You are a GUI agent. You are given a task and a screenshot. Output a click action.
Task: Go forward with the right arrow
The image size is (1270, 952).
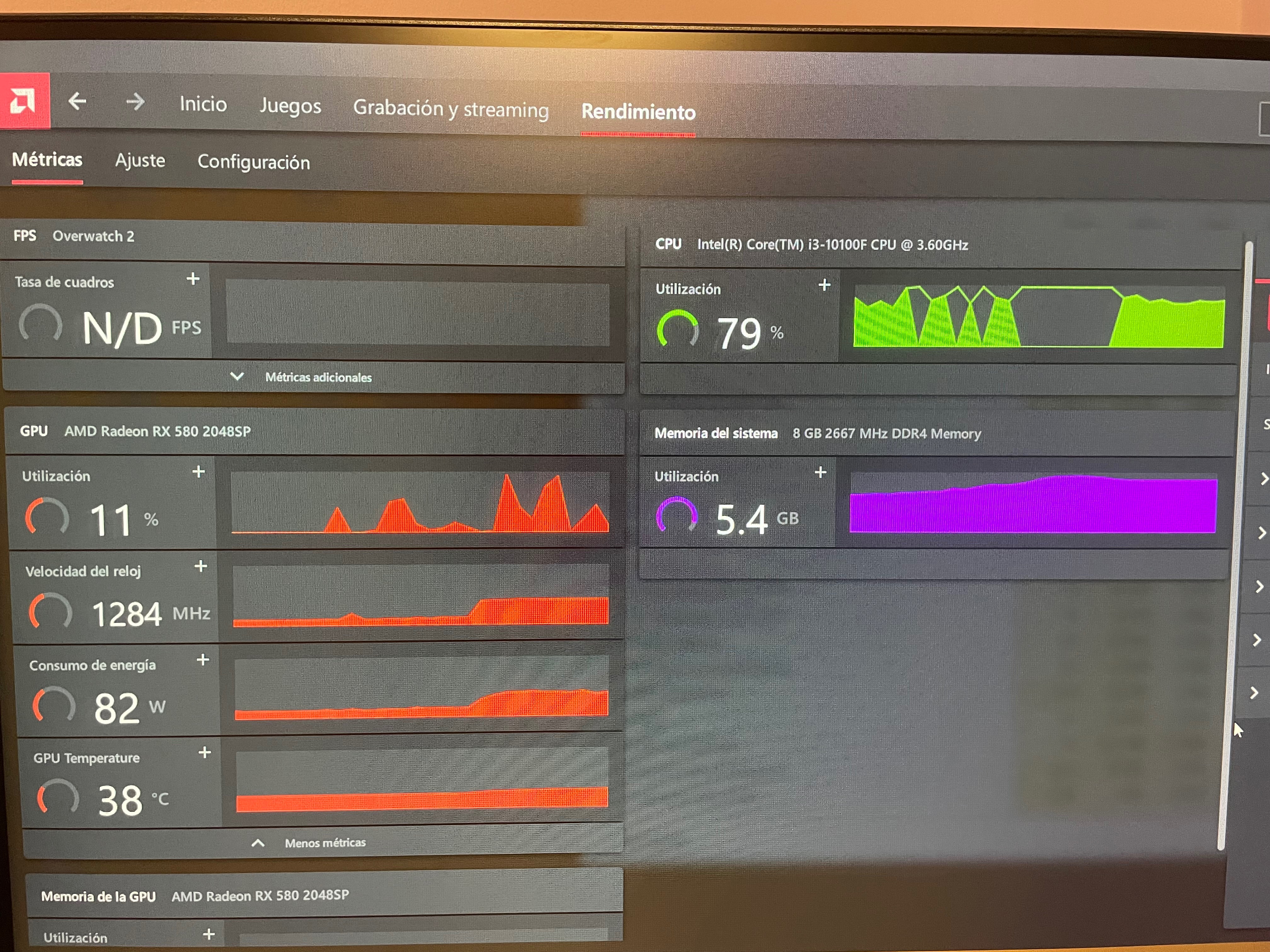[135, 102]
